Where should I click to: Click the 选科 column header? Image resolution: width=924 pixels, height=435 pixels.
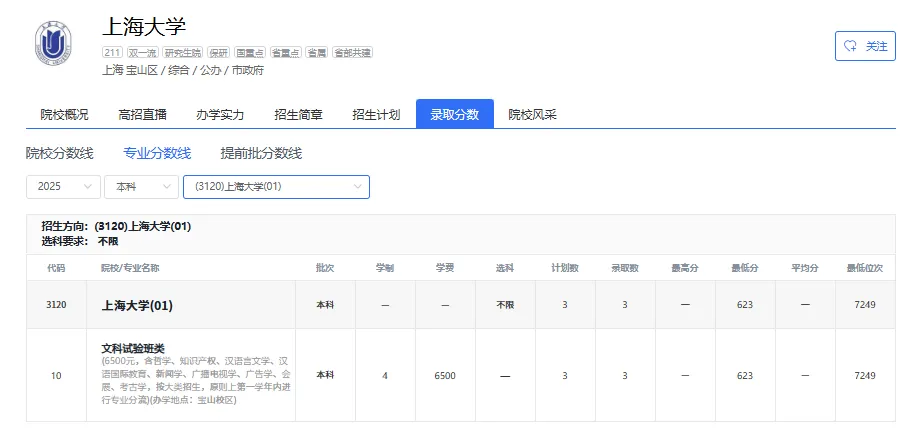[x=505, y=268]
